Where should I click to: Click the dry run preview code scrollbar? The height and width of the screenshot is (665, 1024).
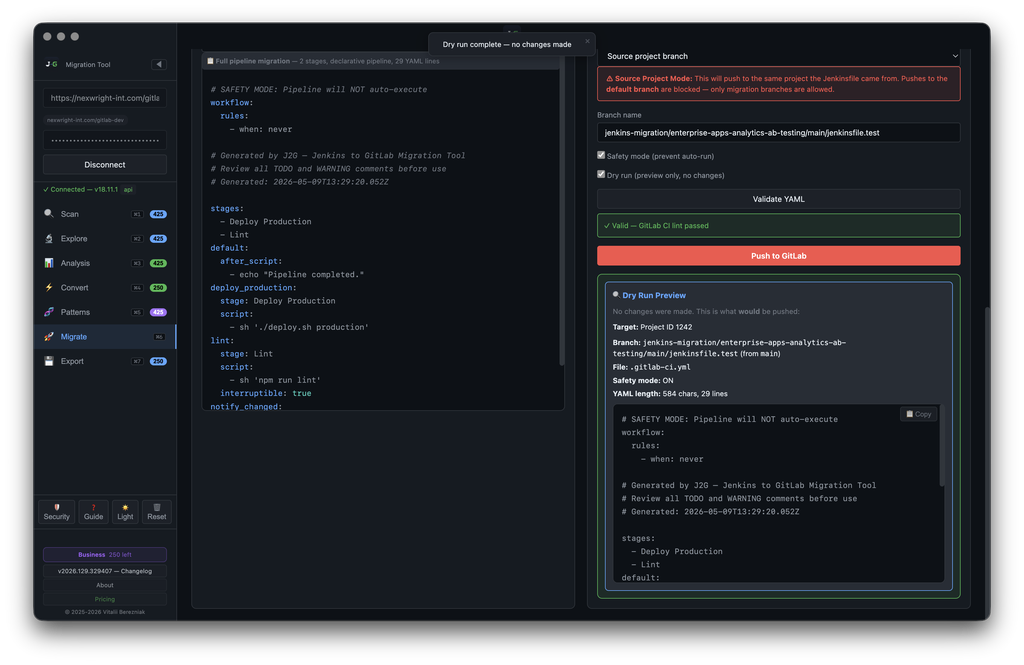click(x=941, y=446)
